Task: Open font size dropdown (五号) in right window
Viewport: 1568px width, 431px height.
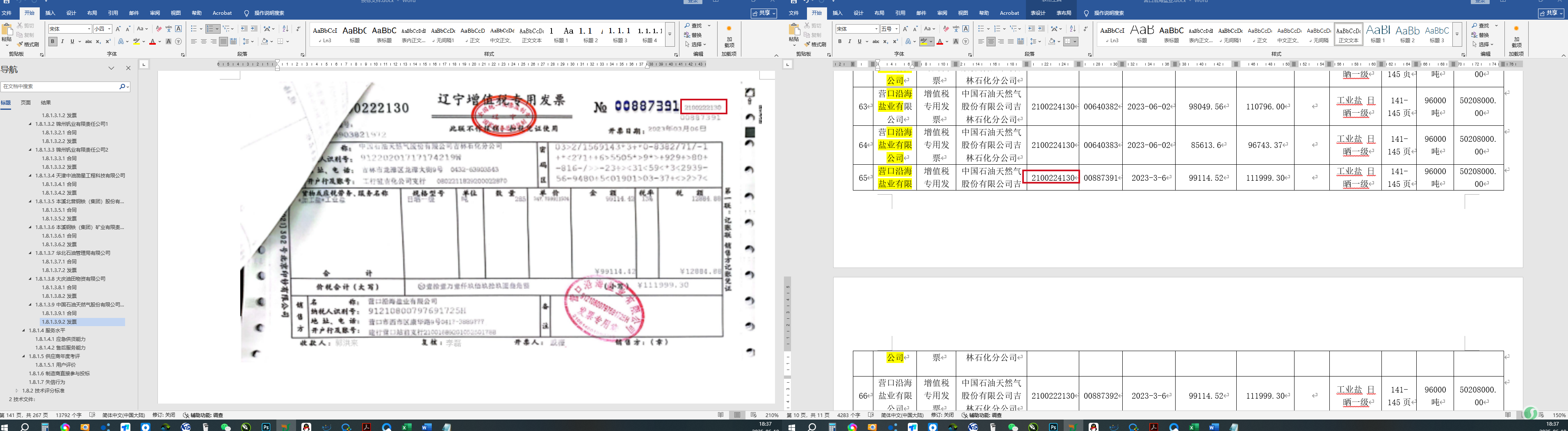Action: (x=897, y=29)
